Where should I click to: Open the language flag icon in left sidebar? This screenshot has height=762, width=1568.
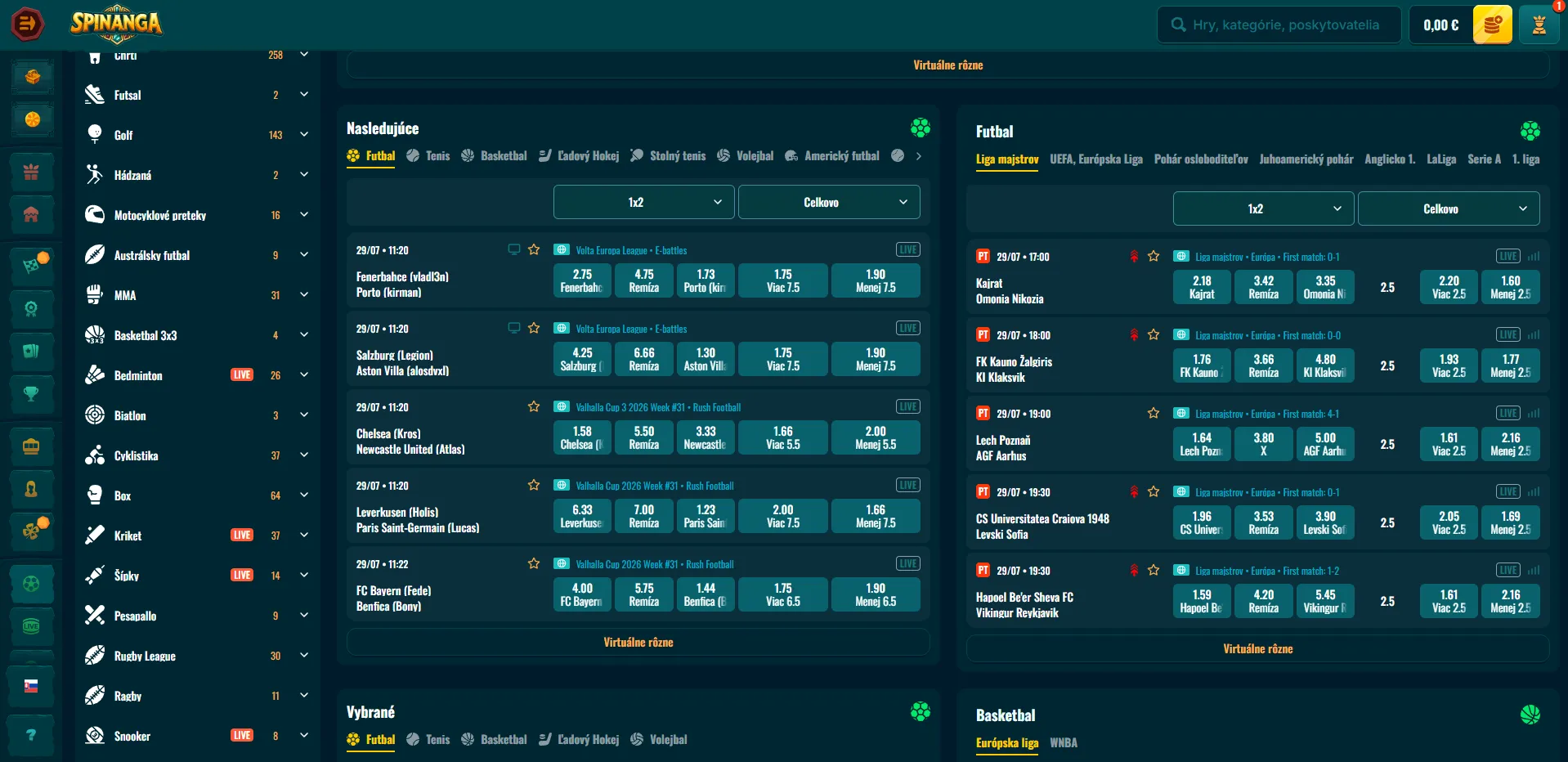tap(31, 686)
